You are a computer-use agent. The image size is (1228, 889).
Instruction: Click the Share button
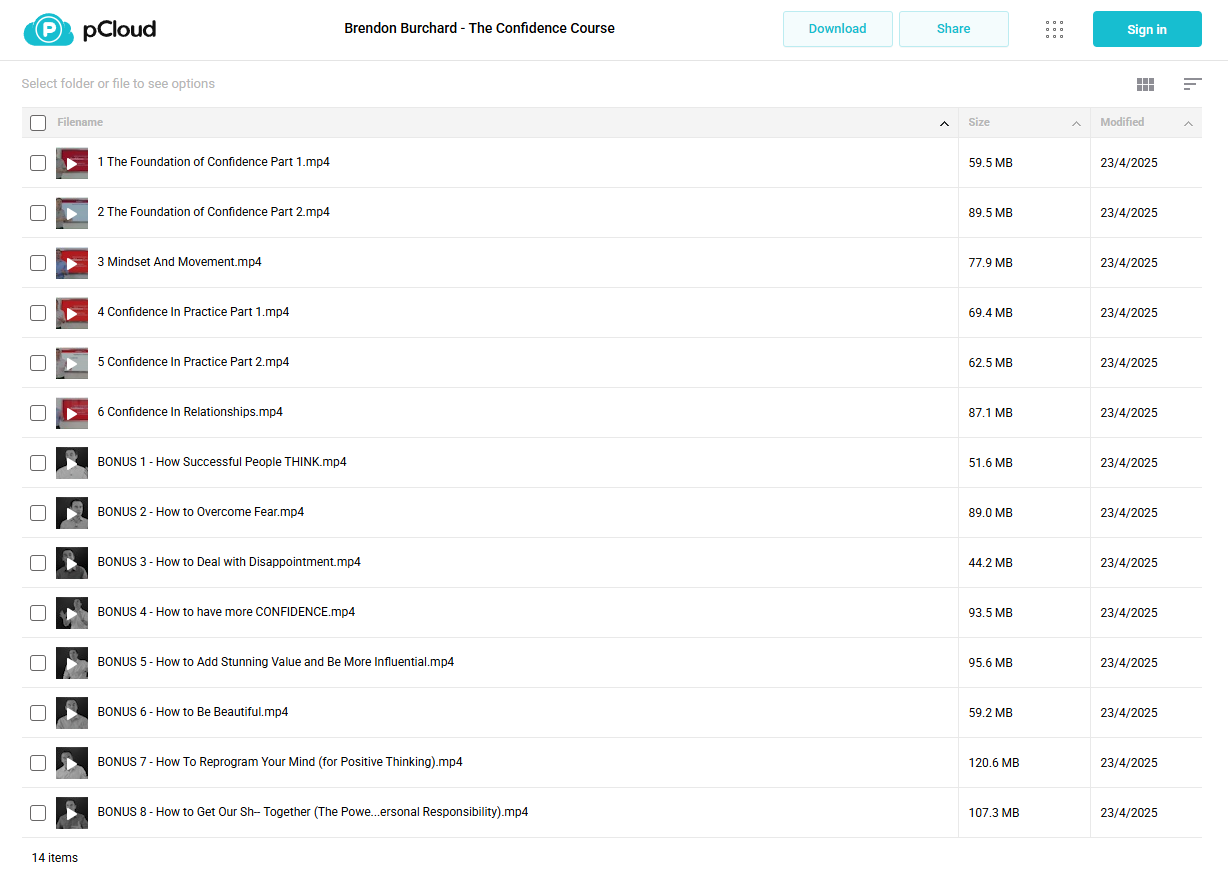[953, 29]
